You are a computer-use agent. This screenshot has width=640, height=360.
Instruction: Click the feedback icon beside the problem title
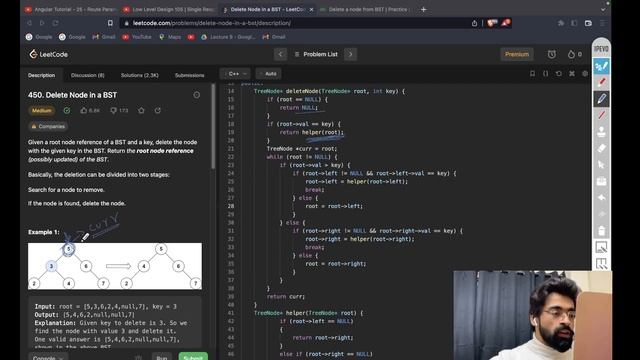click(196, 95)
